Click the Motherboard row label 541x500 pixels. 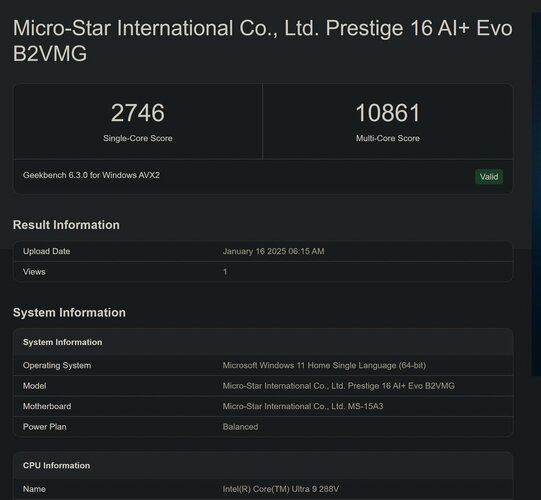tap(47, 406)
